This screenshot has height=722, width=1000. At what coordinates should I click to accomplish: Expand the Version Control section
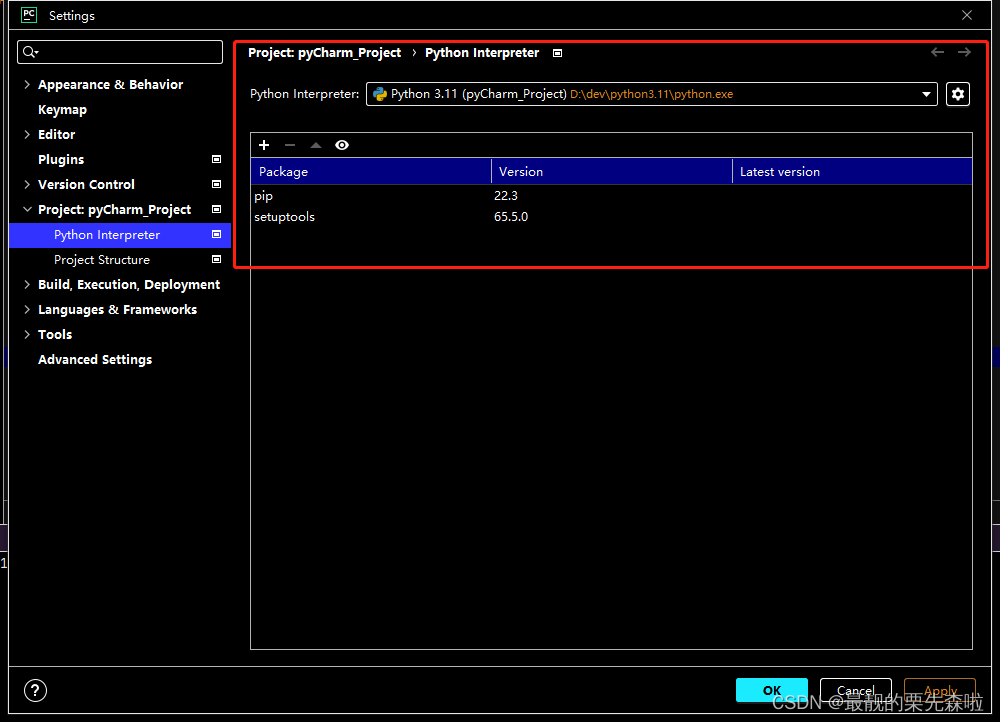point(27,184)
